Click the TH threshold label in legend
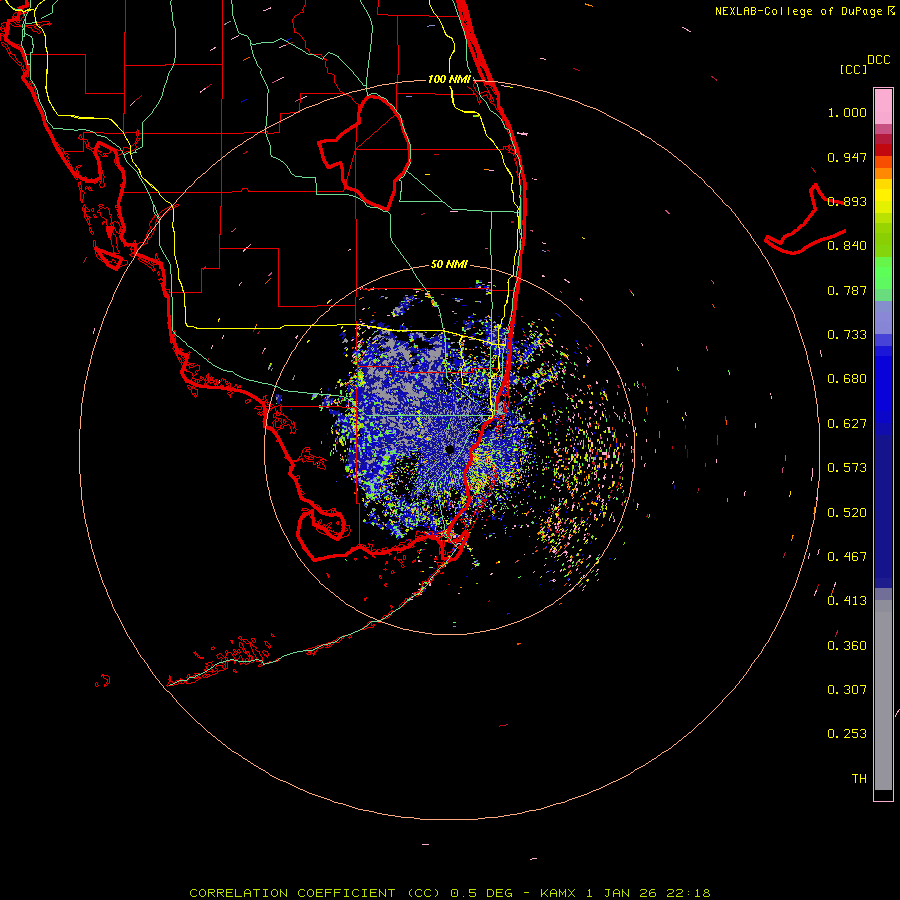 pos(859,779)
